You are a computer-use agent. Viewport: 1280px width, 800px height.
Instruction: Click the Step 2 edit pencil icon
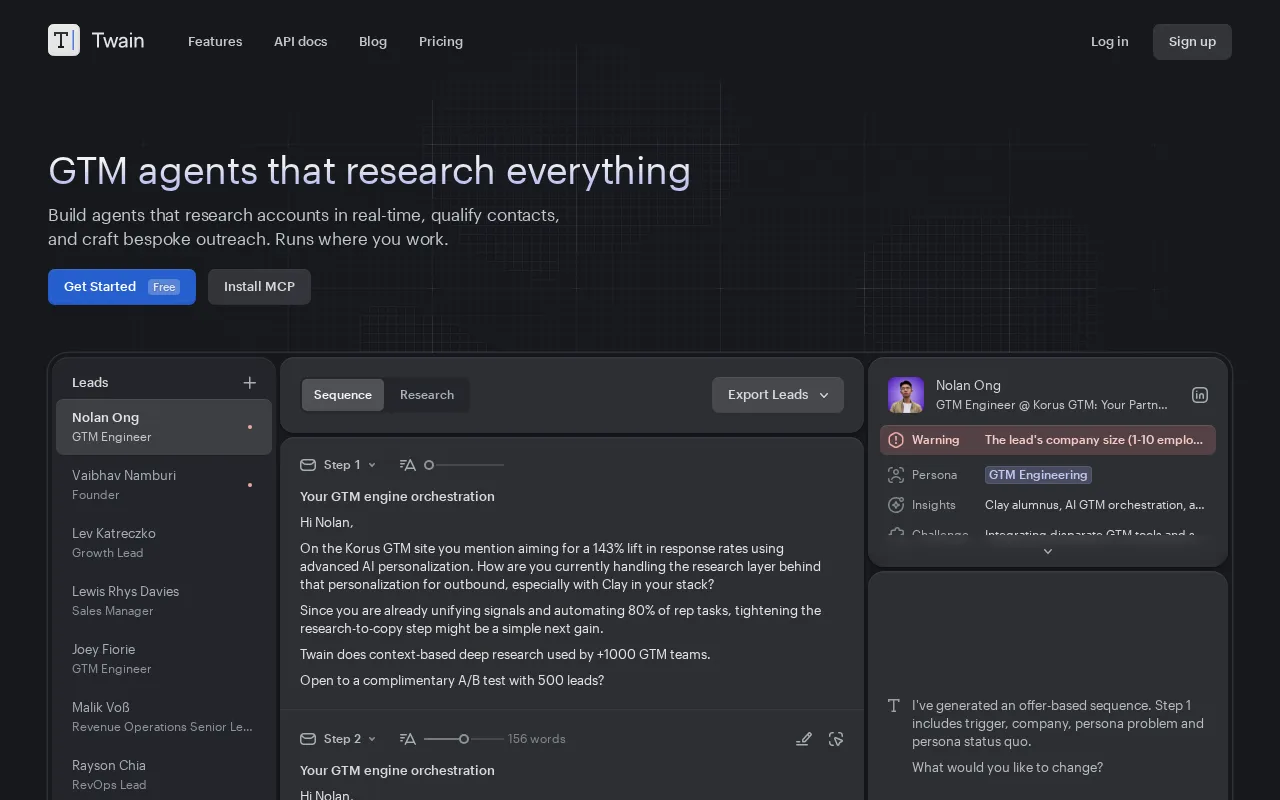(803, 739)
